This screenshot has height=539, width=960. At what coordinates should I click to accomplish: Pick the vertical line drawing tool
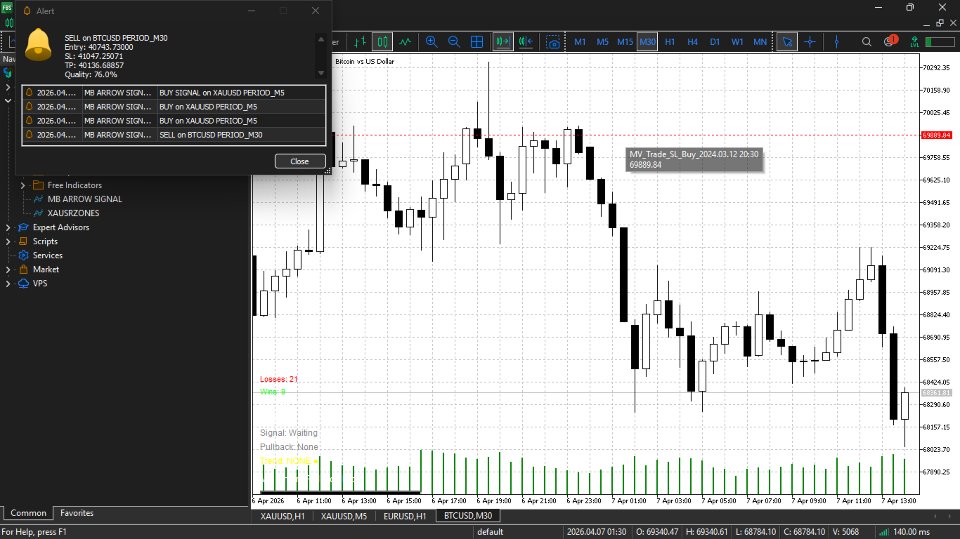point(836,42)
